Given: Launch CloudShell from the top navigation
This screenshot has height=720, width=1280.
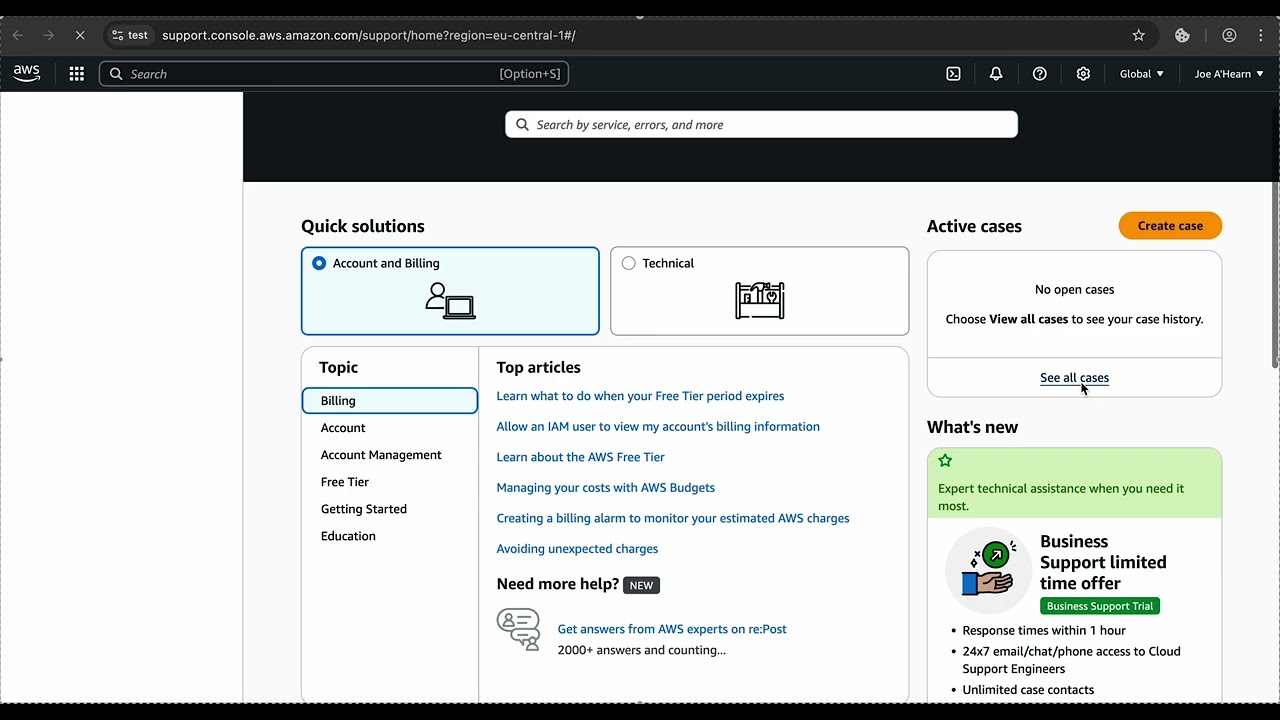Looking at the screenshot, I should pos(953,74).
